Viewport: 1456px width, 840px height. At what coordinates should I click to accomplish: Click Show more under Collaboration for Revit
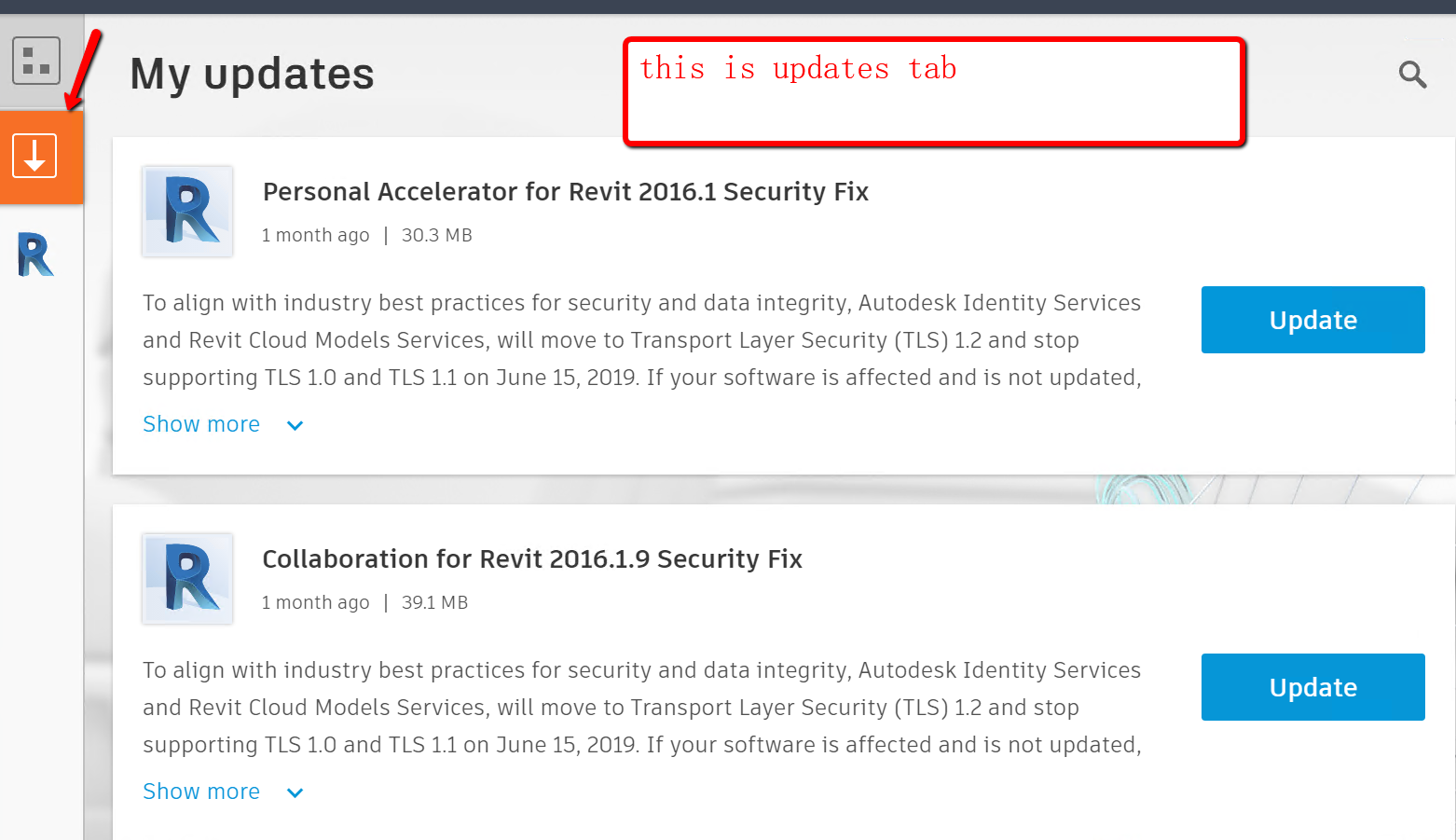[201, 792]
